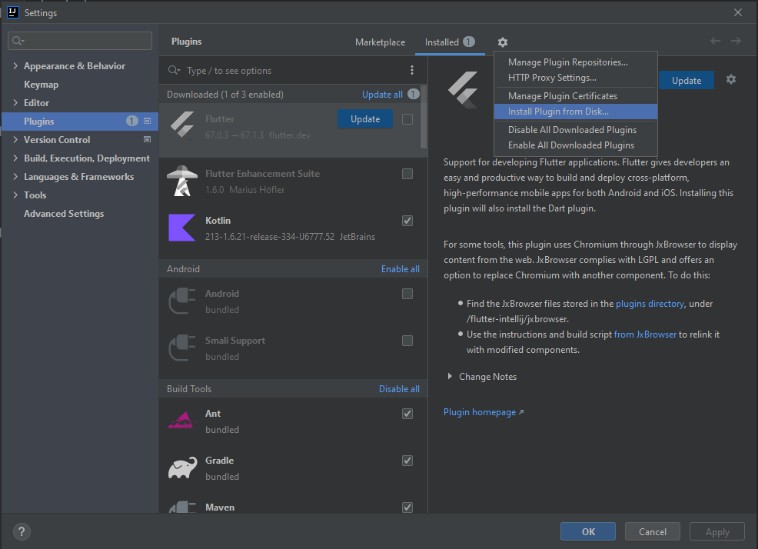The width and height of the screenshot is (758, 549).
Task: Focus the settings search field
Action: click(x=80, y=41)
